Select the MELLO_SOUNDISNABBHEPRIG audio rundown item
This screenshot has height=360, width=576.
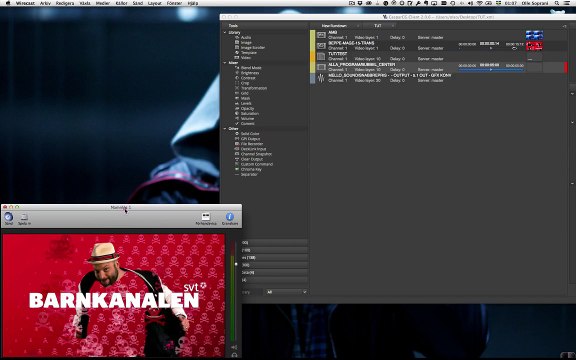point(438,78)
